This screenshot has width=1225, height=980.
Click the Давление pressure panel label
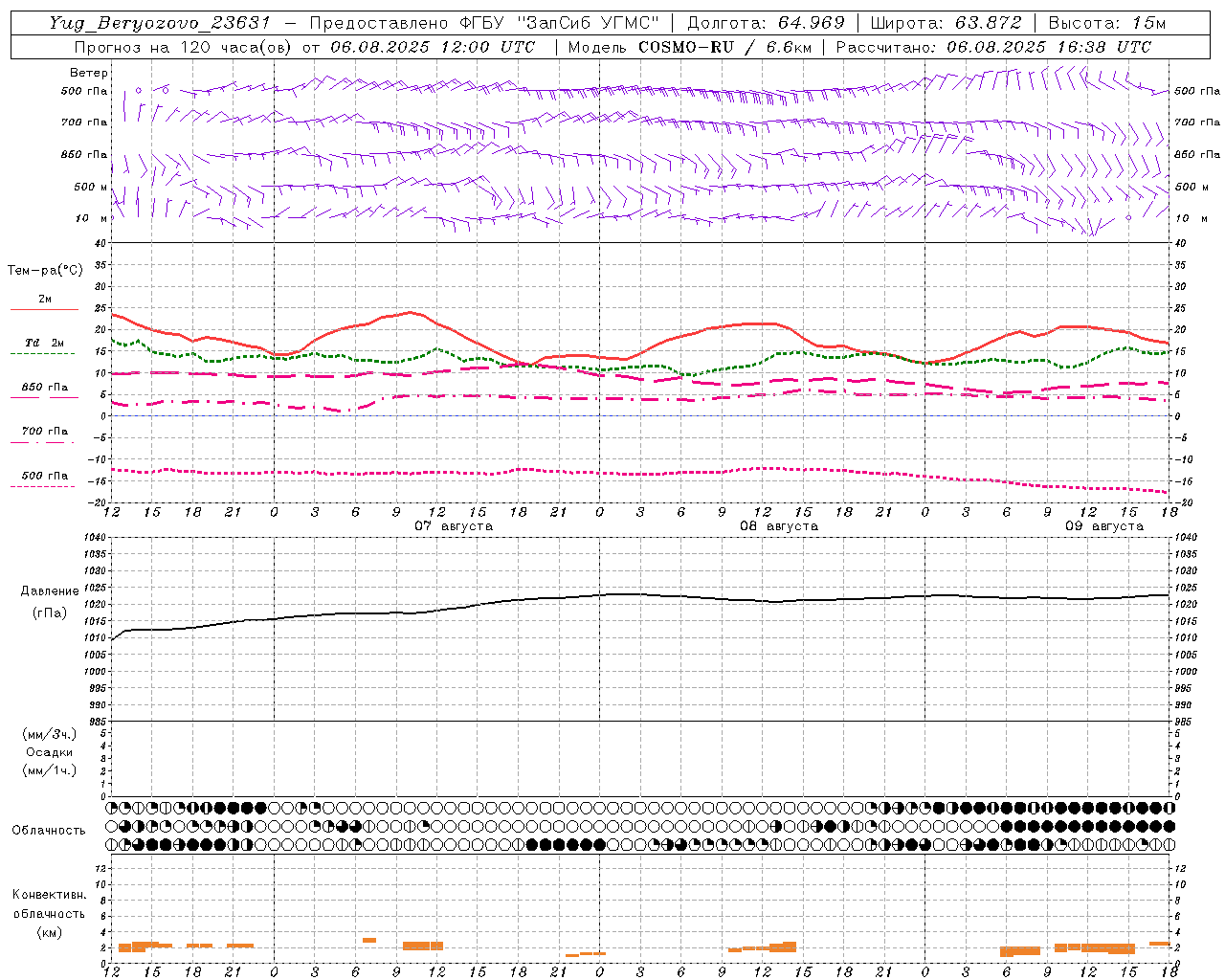(x=50, y=591)
